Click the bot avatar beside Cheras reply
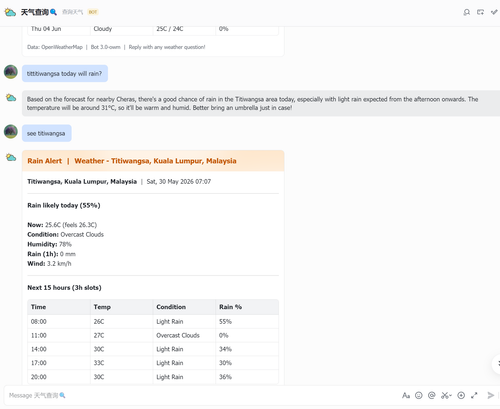Viewport: 500px width, 409px height. 11,98
